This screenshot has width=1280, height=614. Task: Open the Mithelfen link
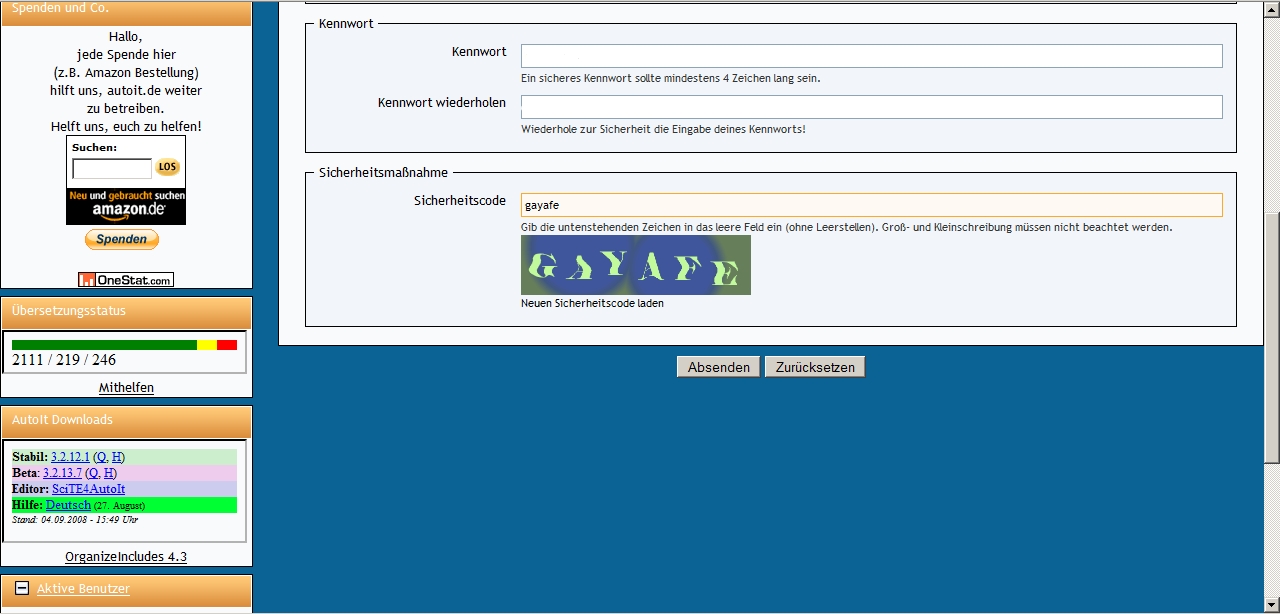tap(126, 388)
